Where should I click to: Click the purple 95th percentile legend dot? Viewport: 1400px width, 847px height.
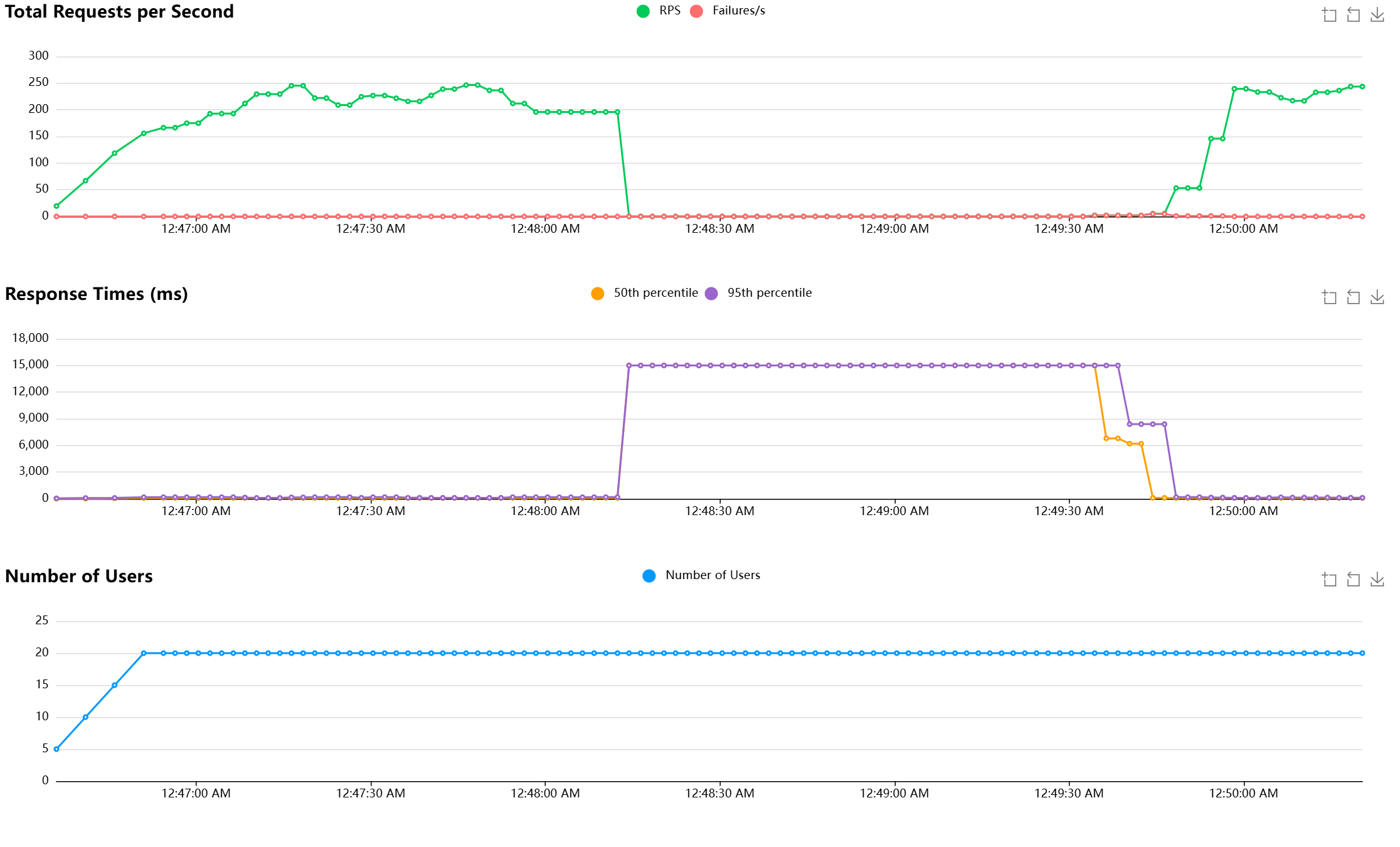coord(711,294)
